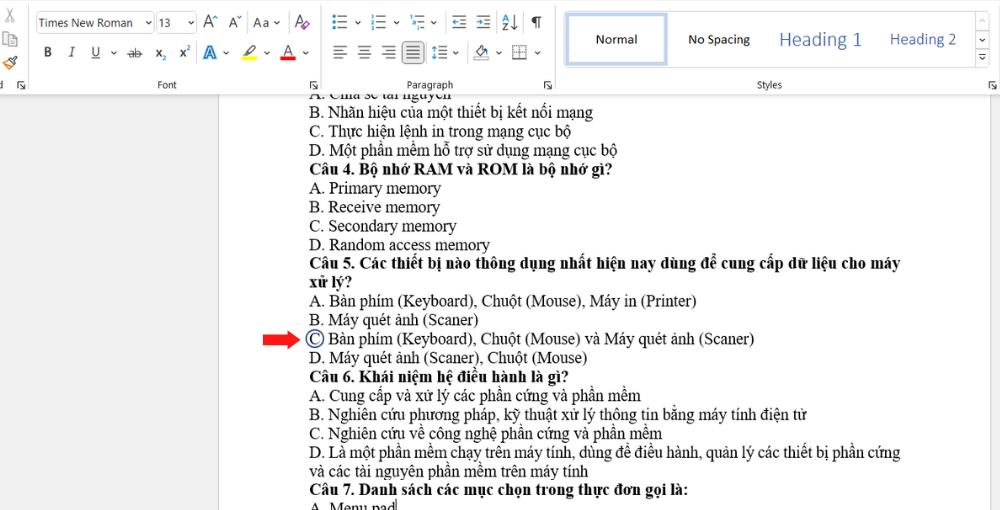The image size is (1000, 510).
Task: Apply a multilevel list
Action: (417, 22)
